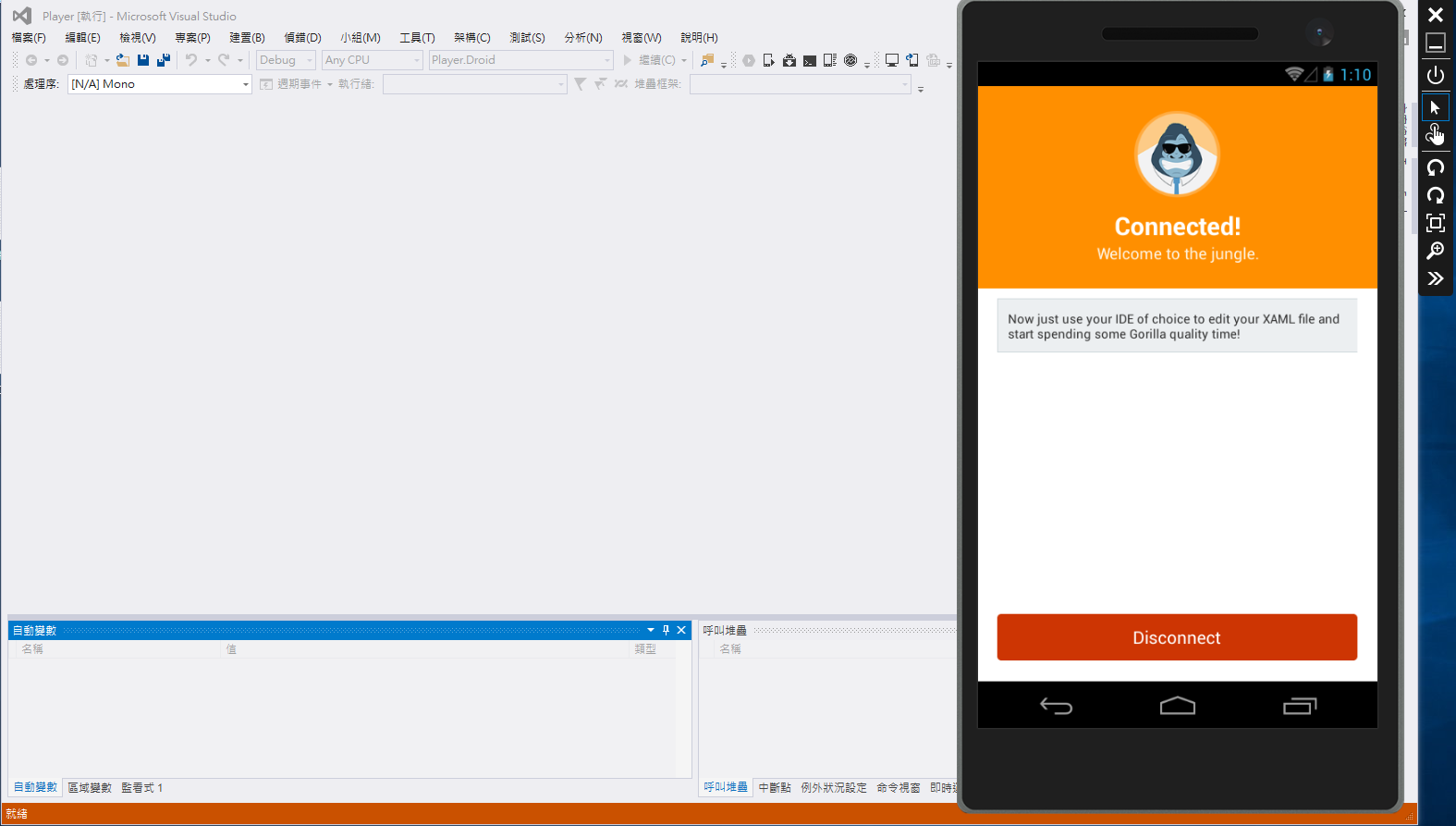Image resolution: width=1456 pixels, height=826 pixels.
Task: Switch to the 例外狀況設定 tab
Action: coord(834,788)
